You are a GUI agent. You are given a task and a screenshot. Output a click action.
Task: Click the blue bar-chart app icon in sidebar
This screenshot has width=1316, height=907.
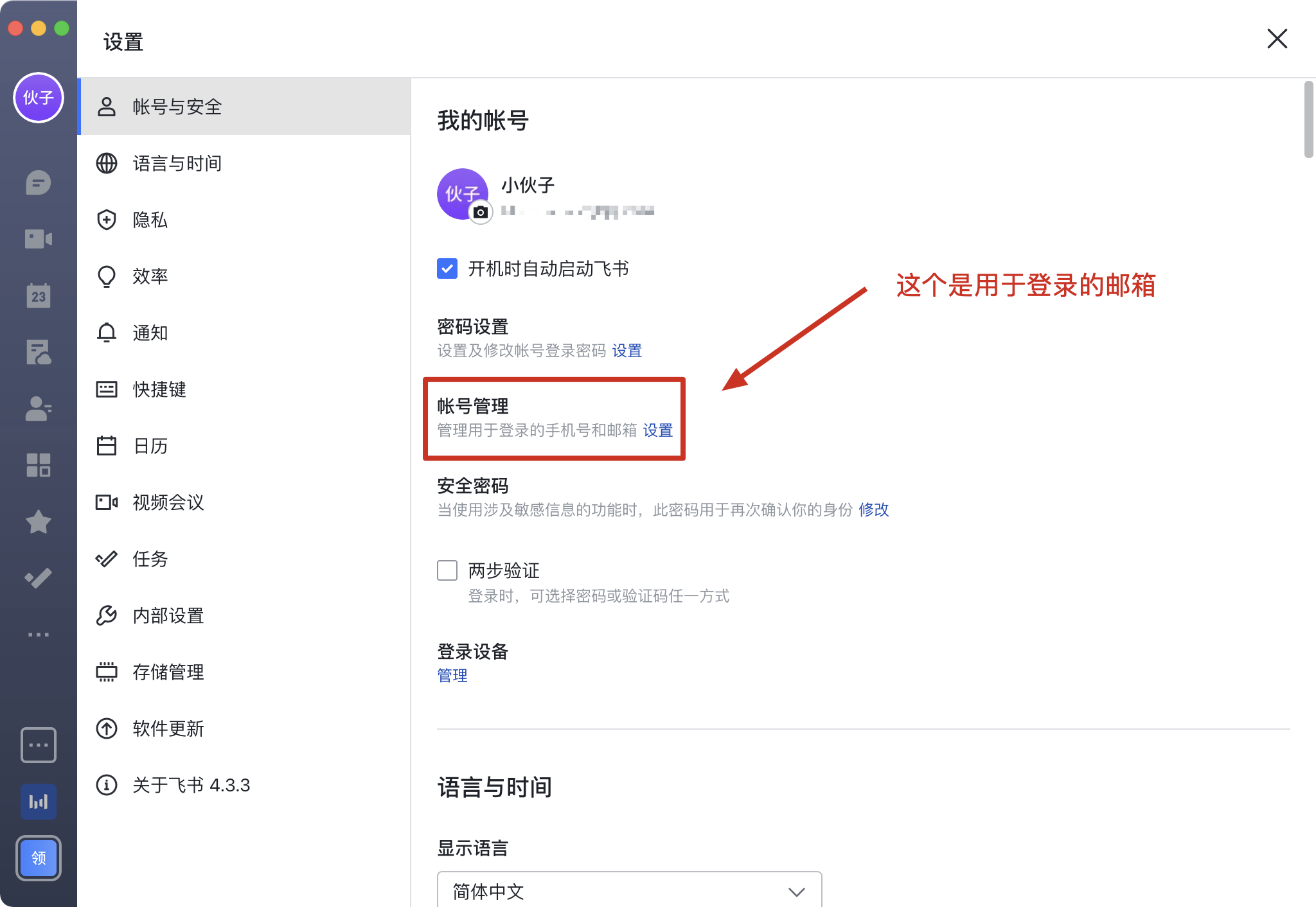pos(39,801)
